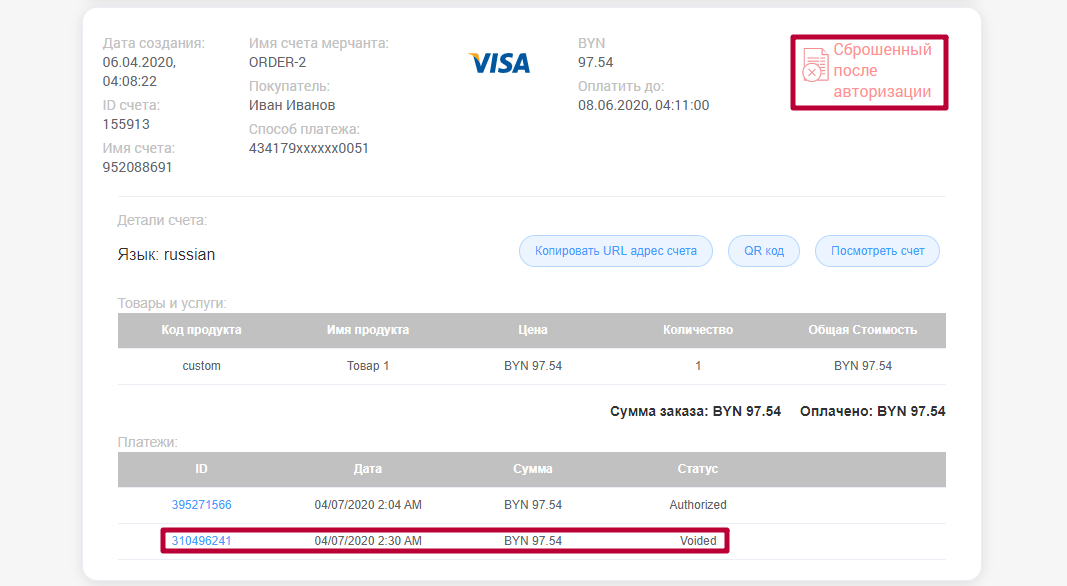Click the payments Дата column header
The image size is (1067, 586).
click(367, 468)
